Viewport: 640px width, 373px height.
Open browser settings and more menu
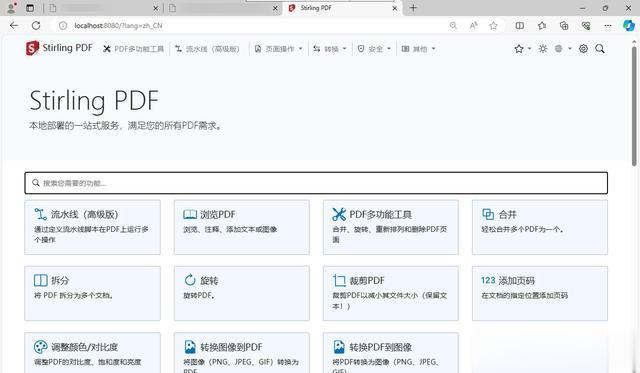(608, 26)
